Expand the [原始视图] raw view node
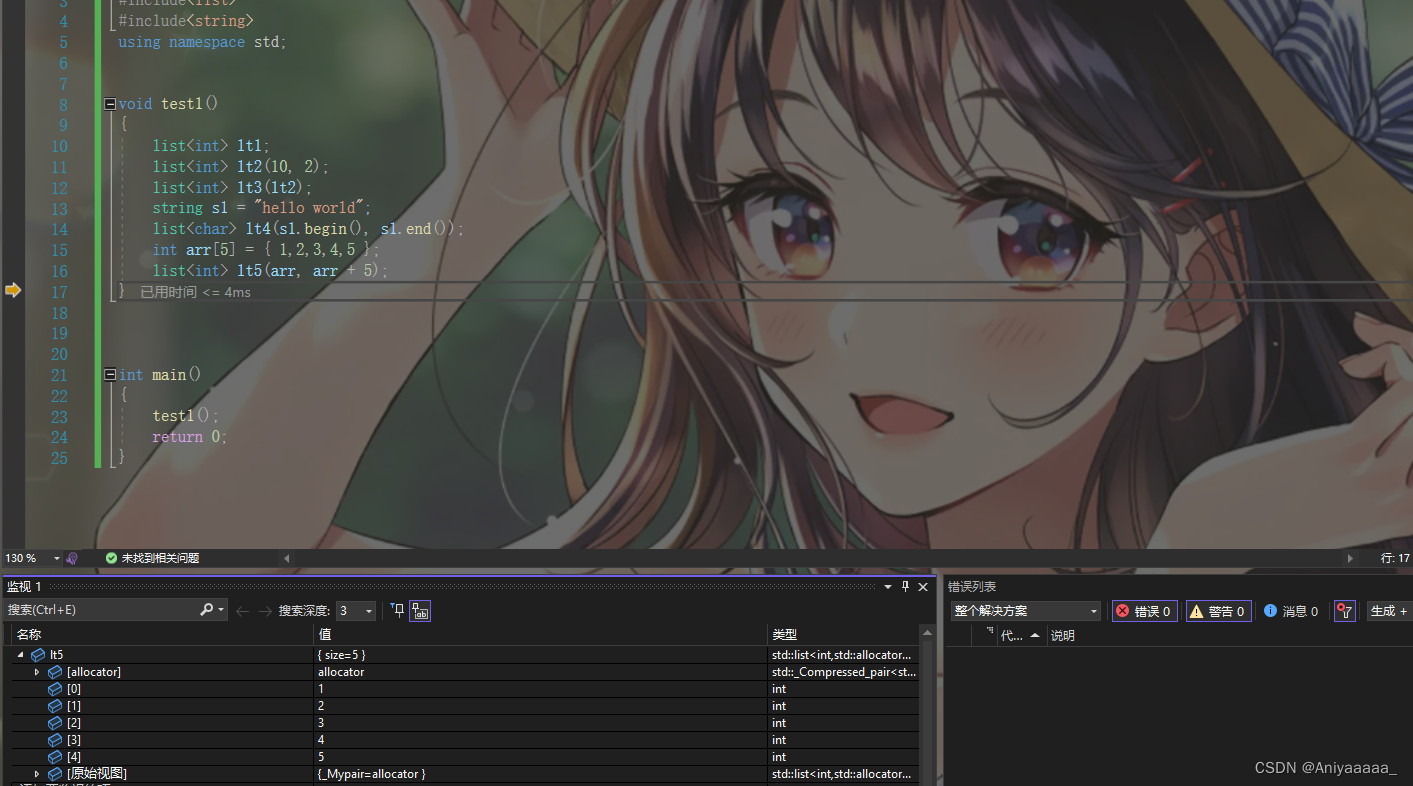Image resolution: width=1413 pixels, height=786 pixels. 38,774
